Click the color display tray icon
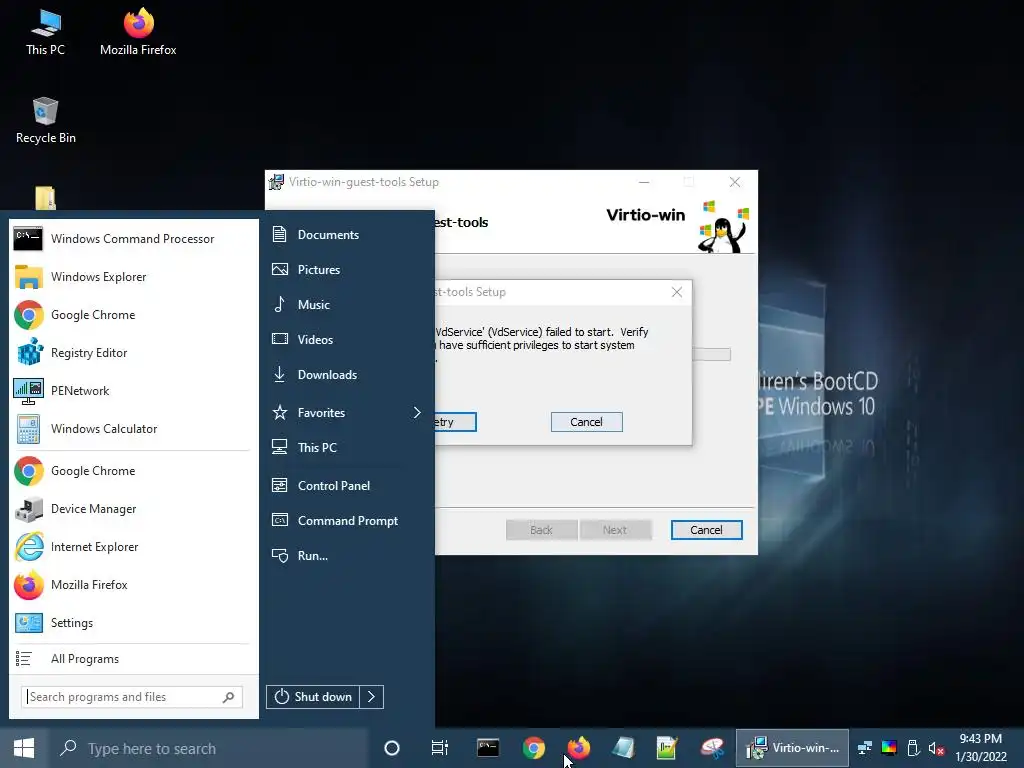 889,748
